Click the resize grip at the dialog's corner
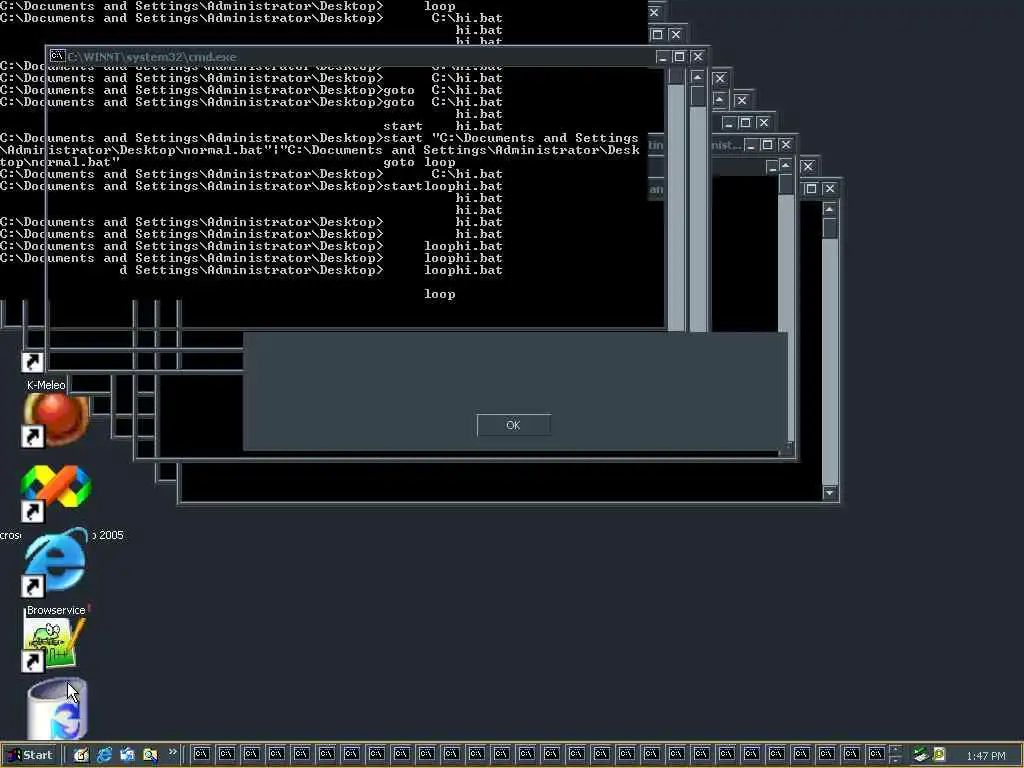The height and width of the screenshot is (768, 1024). coord(786,449)
